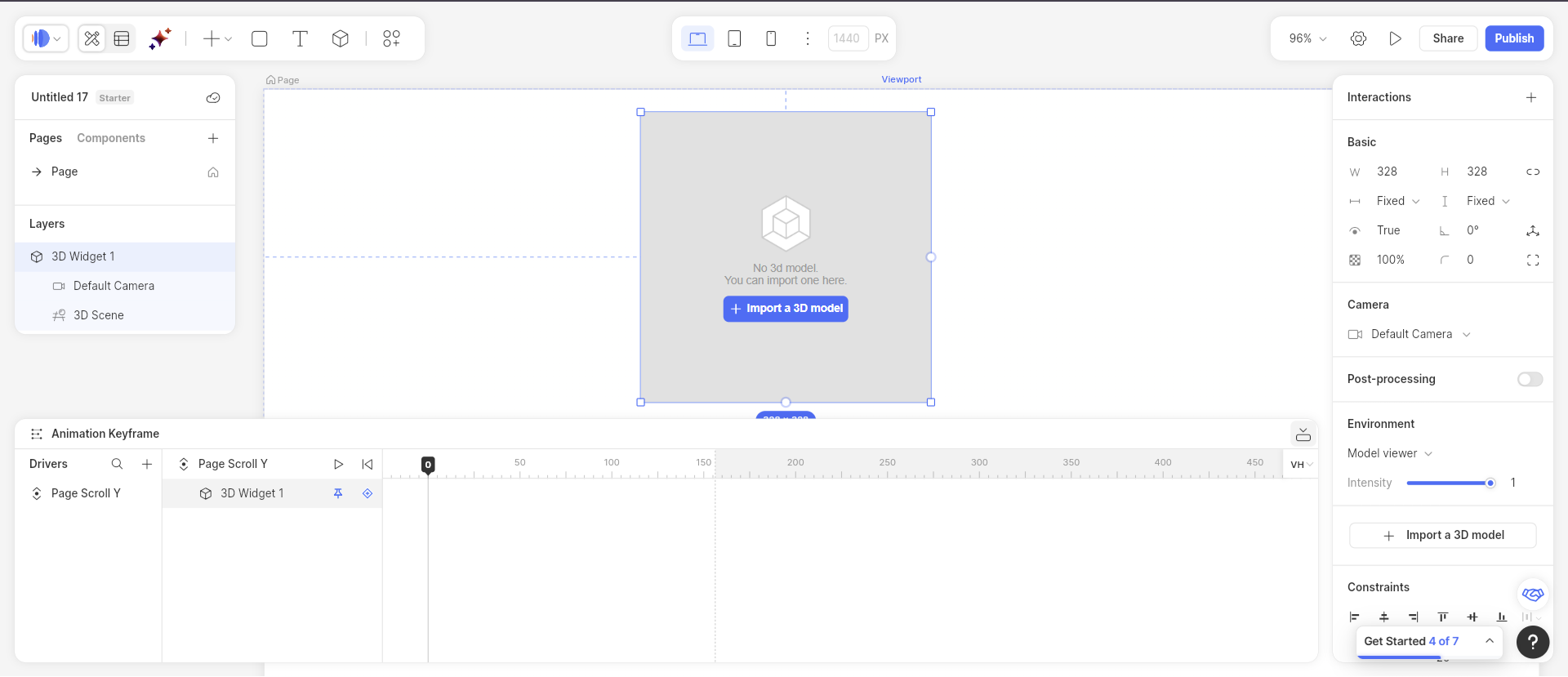Align top constraint icon
The image size is (1568, 677).
[1443, 617]
